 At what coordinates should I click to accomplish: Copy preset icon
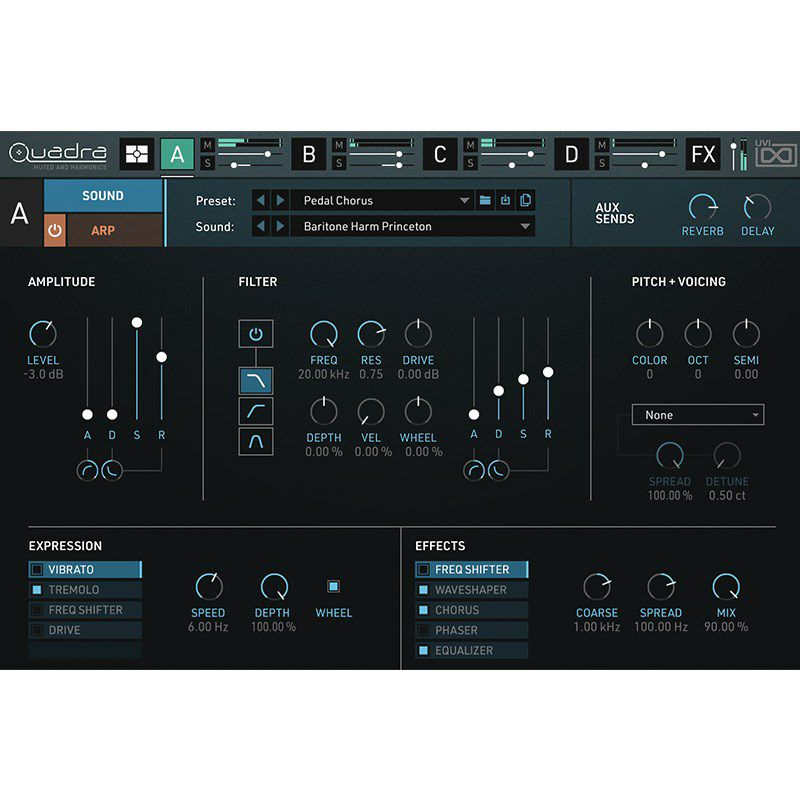point(525,201)
